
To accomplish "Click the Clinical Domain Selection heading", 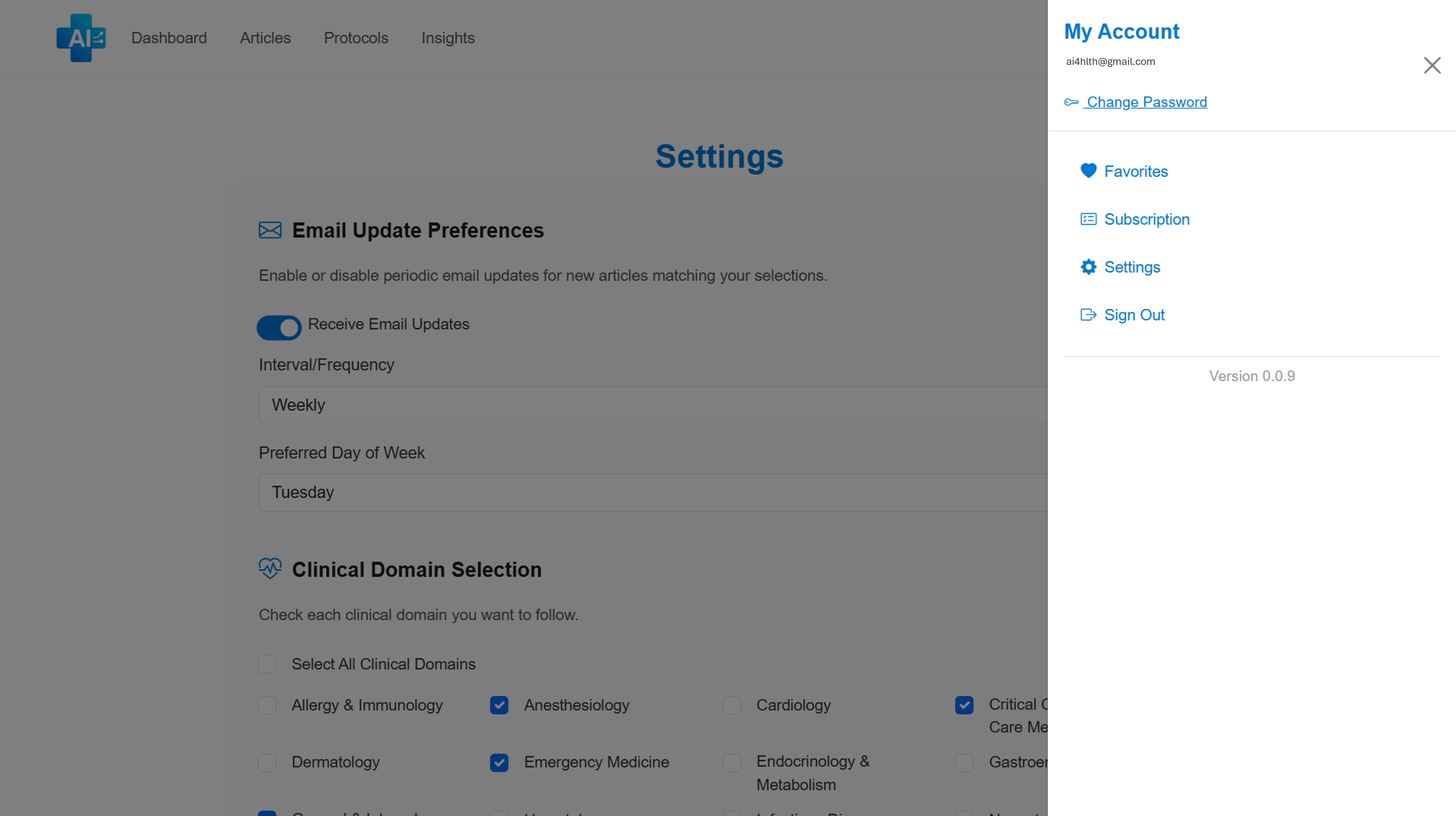I will tap(417, 570).
